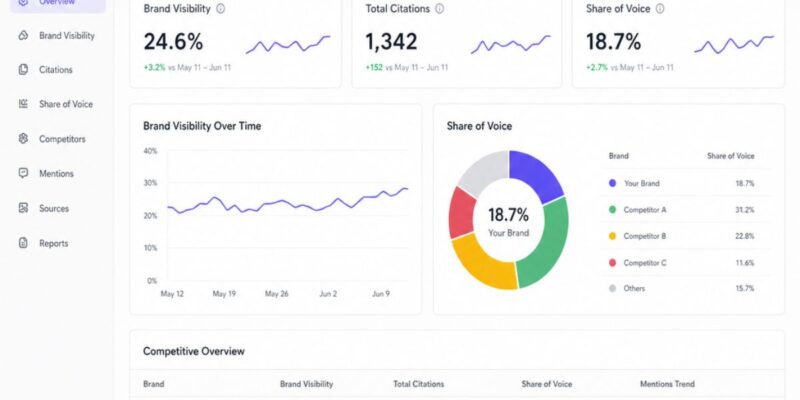Open the Brand Visibility menu item
The image size is (800, 400).
67,36
